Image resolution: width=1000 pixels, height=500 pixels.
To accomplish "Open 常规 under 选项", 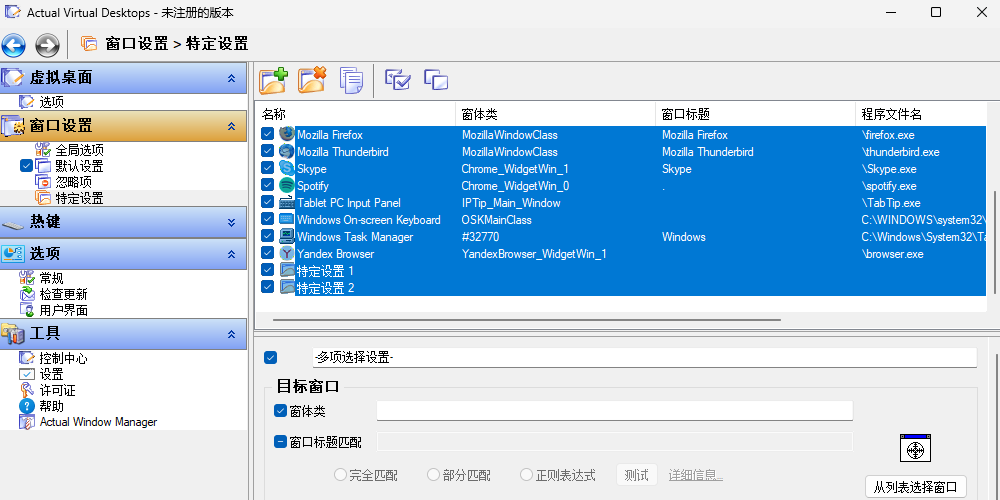I will coord(52,278).
